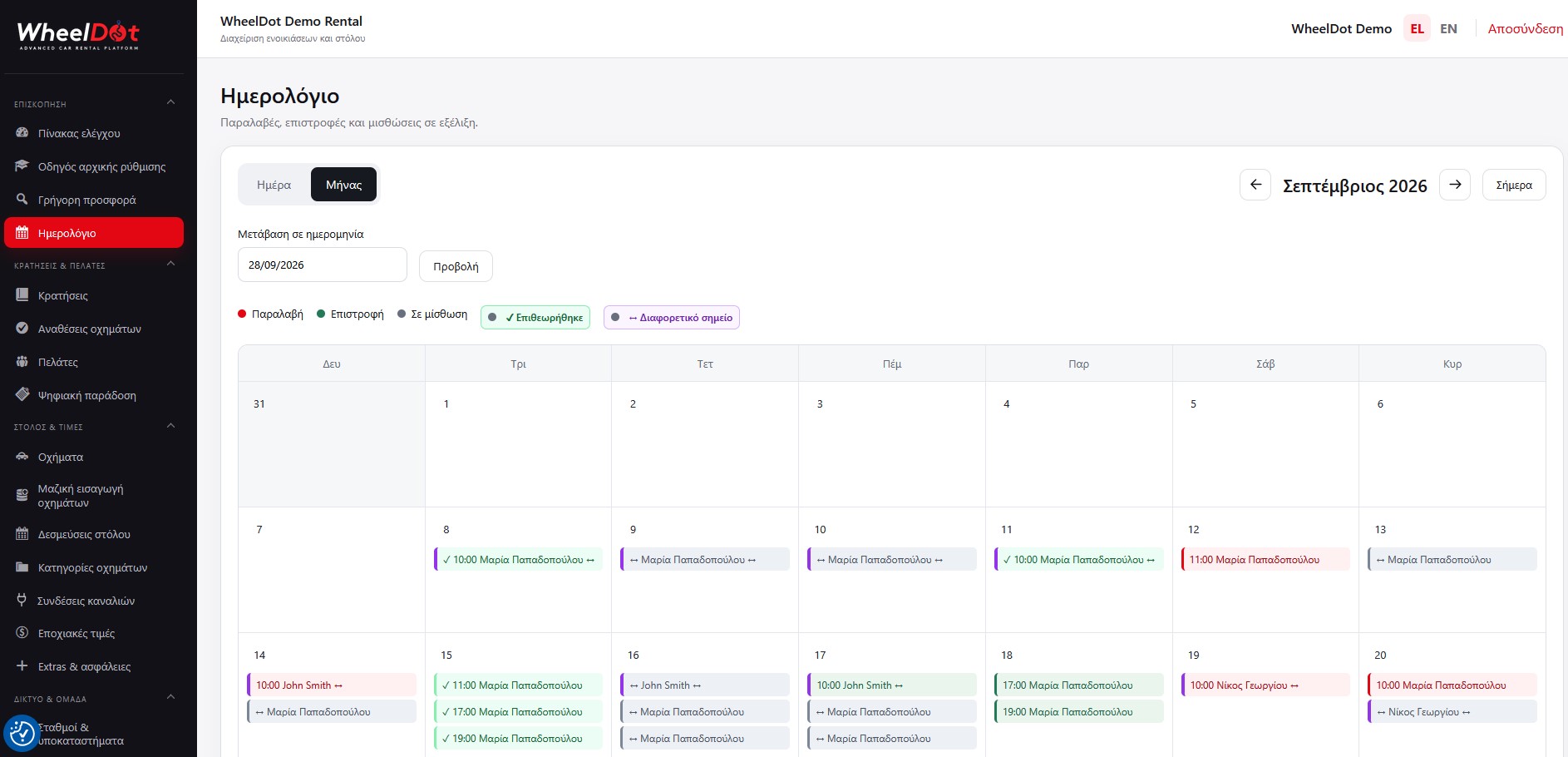Select the Οχήματα car icon
Image resolution: width=1568 pixels, height=757 pixels.
(x=22, y=457)
